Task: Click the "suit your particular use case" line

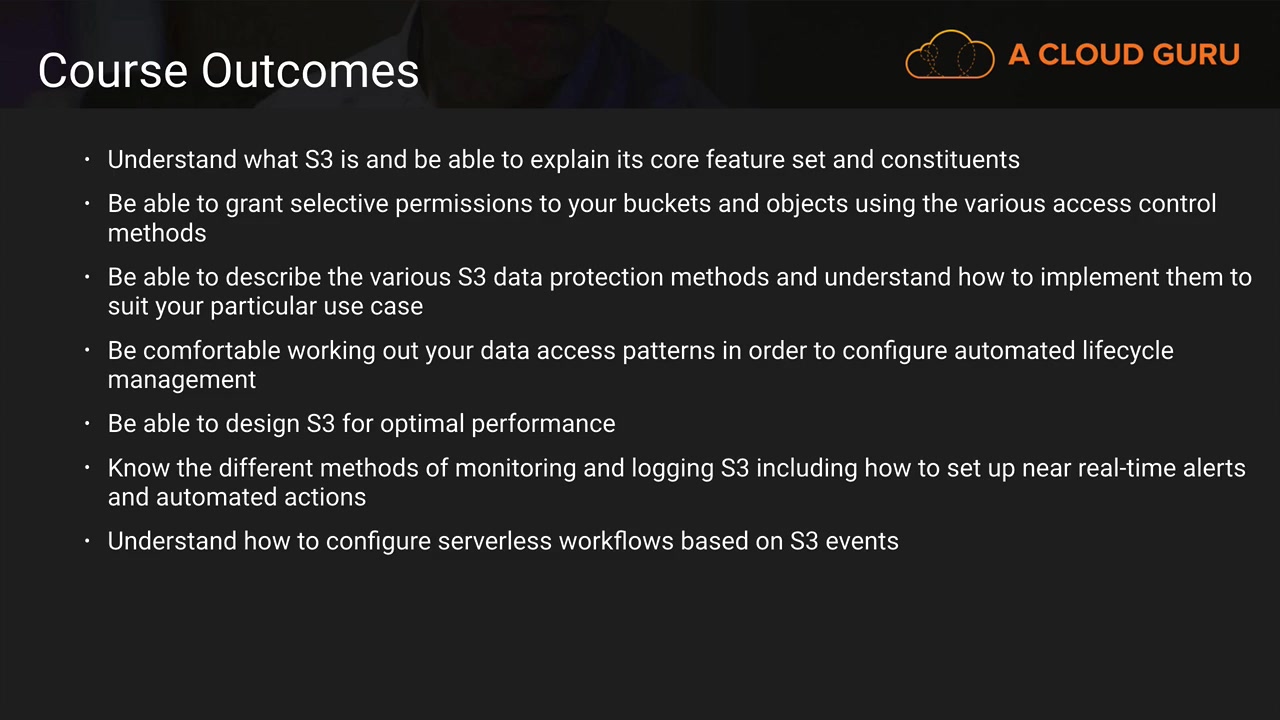Action: point(265,306)
